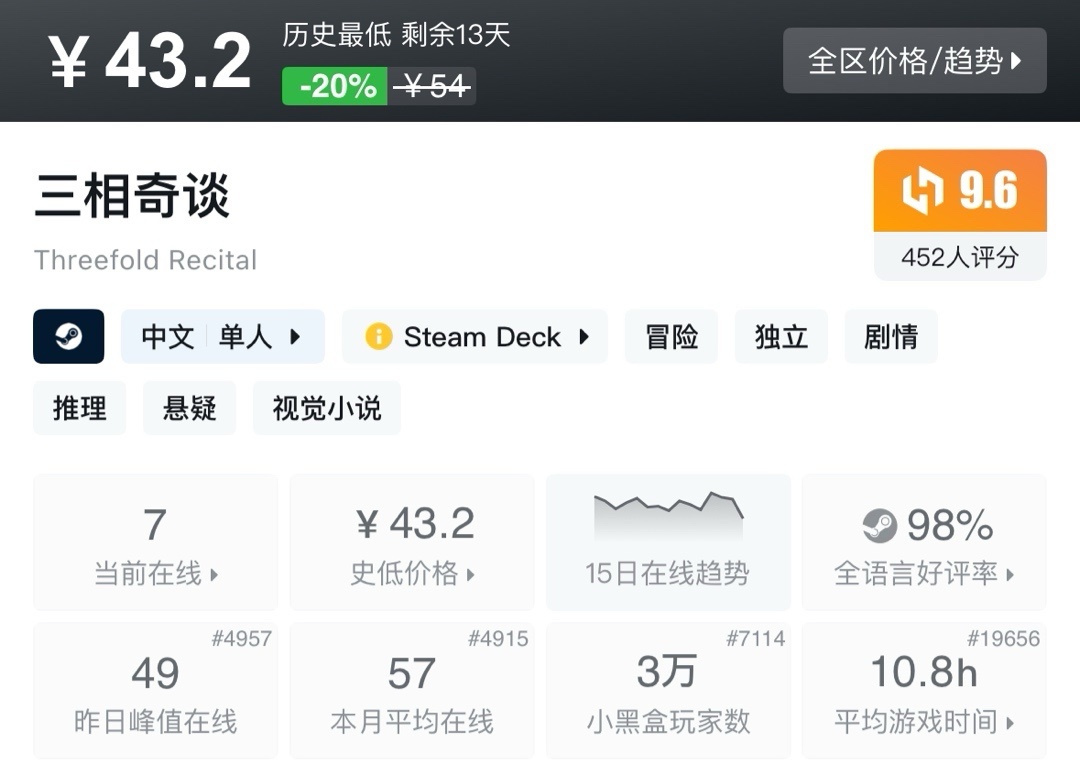Expand Steam Deck compatibility details
Image resolution: width=1080 pixels, height=764 pixels.
point(475,337)
